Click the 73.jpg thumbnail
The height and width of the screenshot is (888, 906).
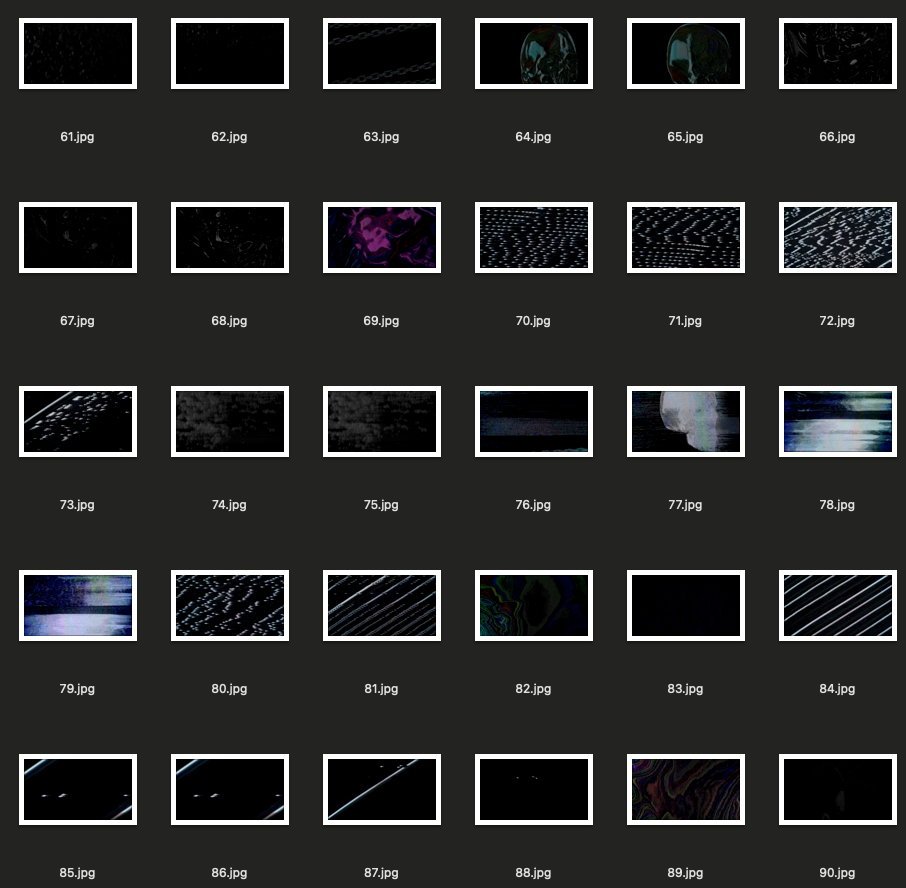(x=78, y=422)
